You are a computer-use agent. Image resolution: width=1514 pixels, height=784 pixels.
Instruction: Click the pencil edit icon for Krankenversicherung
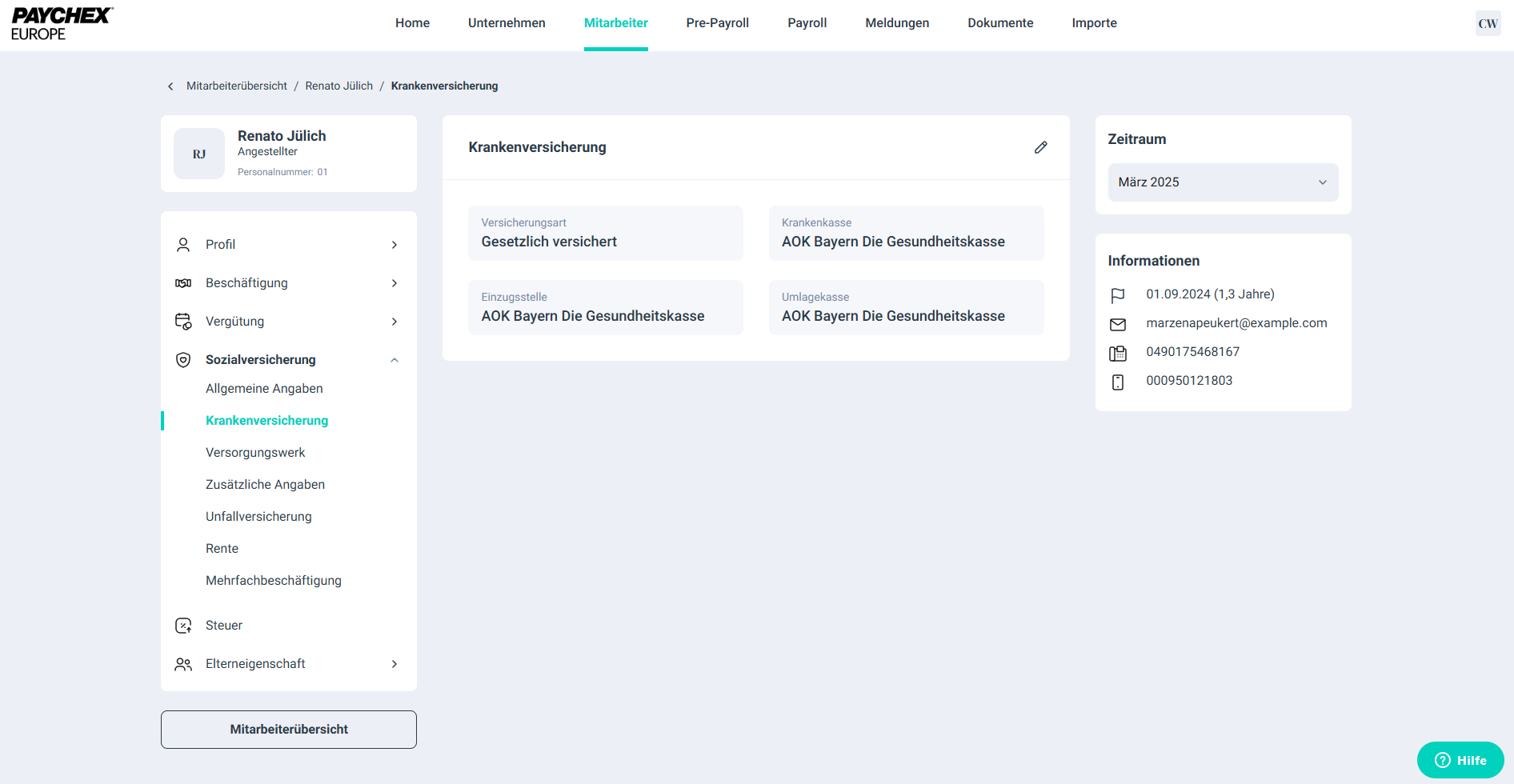pyautogui.click(x=1040, y=147)
